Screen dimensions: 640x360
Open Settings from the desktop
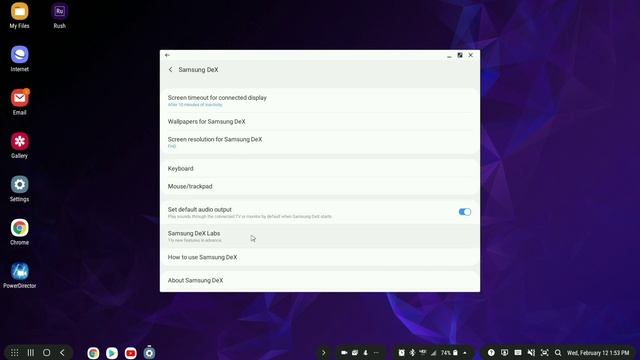[x=19, y=189]
